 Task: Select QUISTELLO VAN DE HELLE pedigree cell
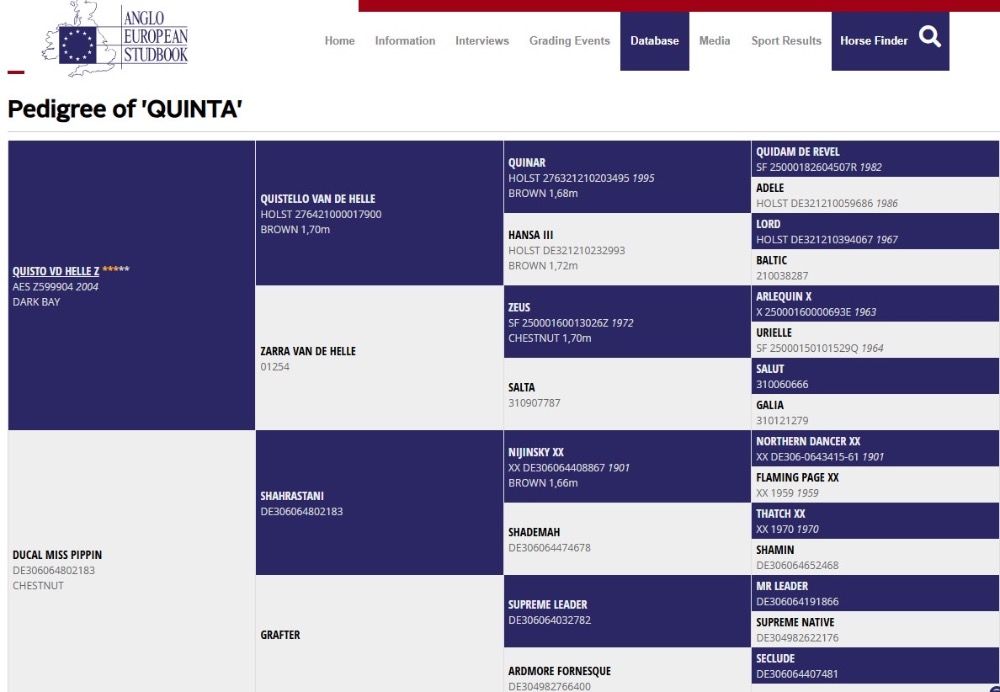tap(379, 213)
